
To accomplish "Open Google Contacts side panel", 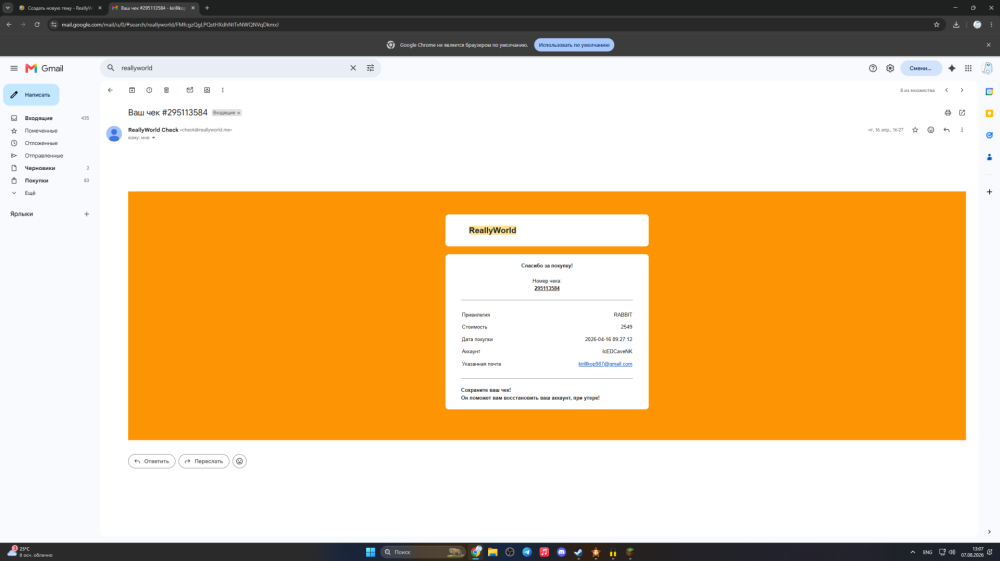I will click(x=989, y=157).
